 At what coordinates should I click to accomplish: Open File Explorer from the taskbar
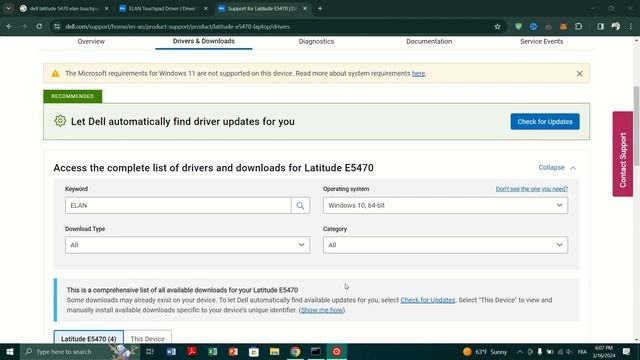[274, 352]
